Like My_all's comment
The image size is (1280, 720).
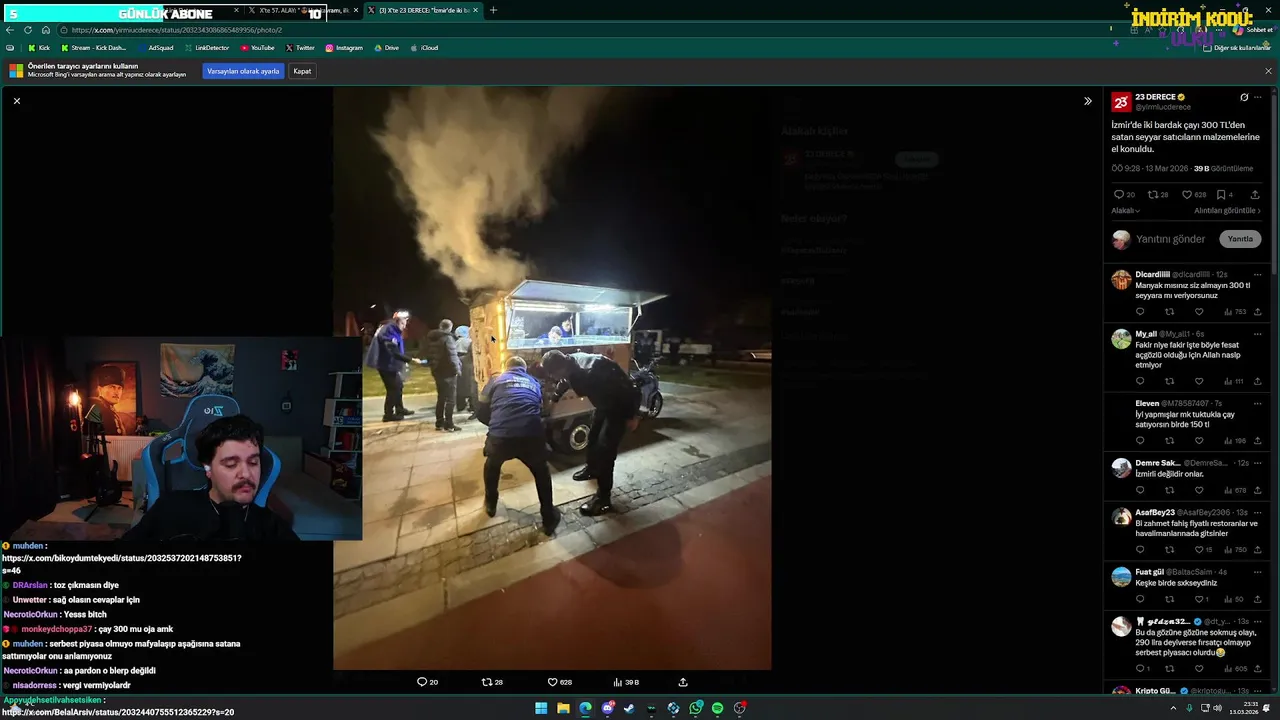tap(1199, 381)
